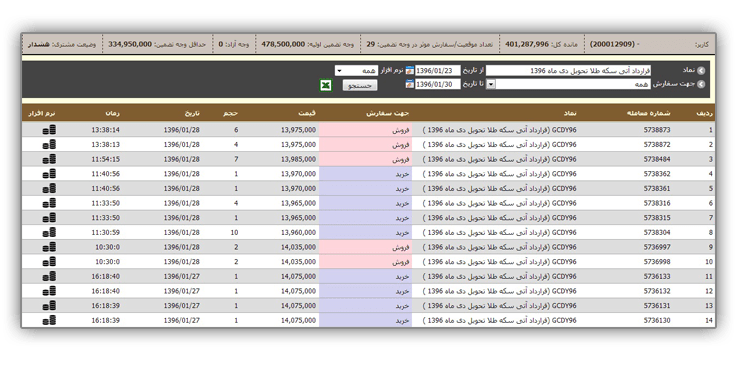Open نرم افزار dropdown showing همه
The width and height of the screenshot is (737, 368).
tap(356, 70)
